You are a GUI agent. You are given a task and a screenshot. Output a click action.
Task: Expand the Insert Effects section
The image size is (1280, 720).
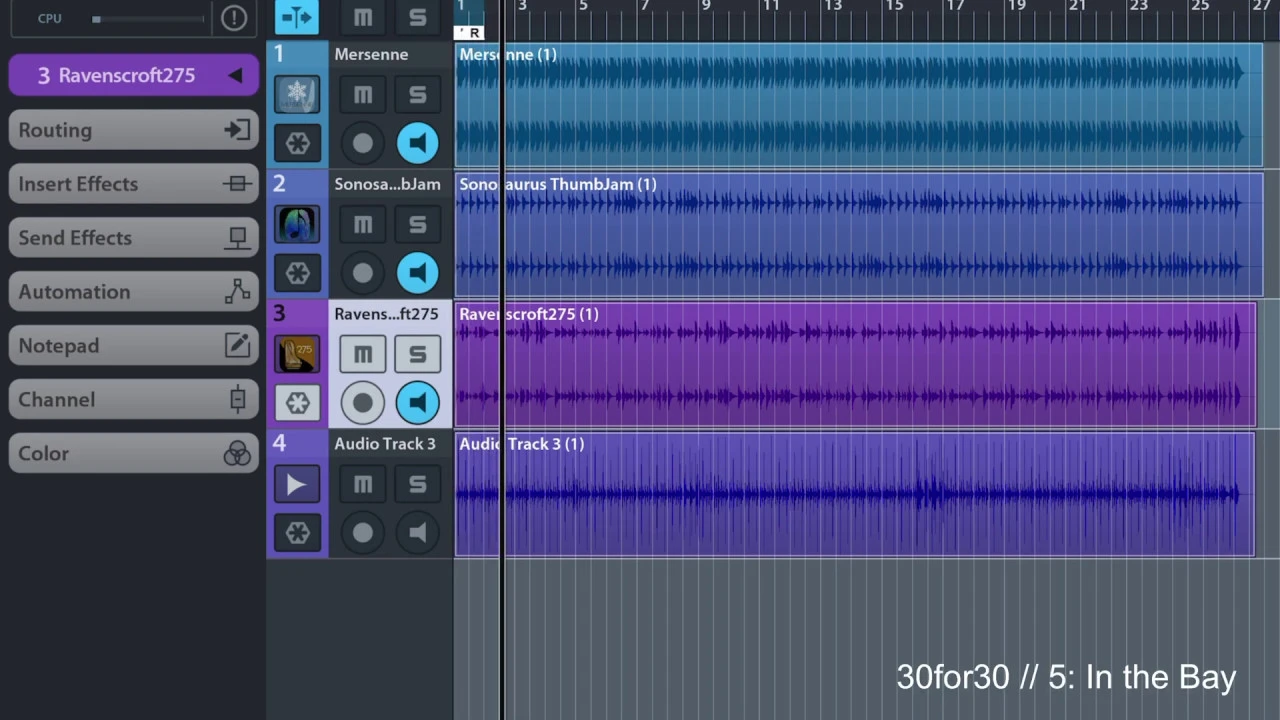point(133,184)
